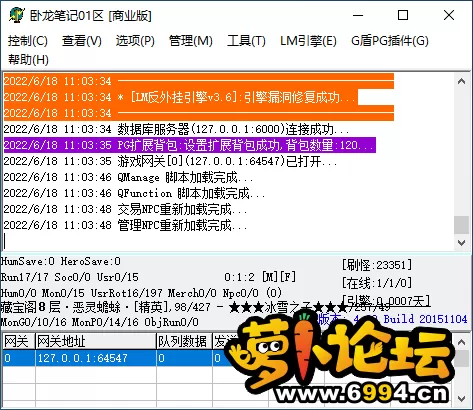Open the 查看(V) menu
The image size is (473, 410).
point(82,41)
